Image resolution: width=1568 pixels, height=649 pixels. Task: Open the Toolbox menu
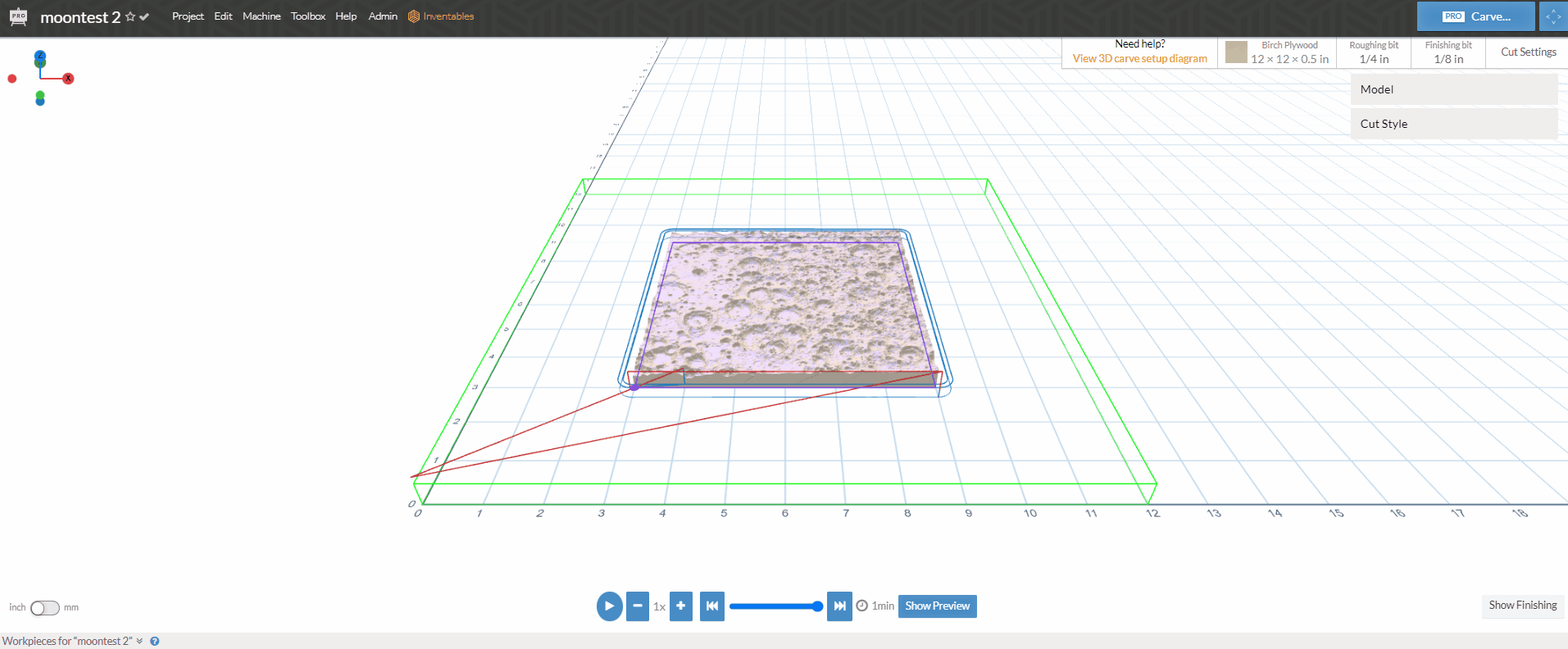click(x=308, y=16)
